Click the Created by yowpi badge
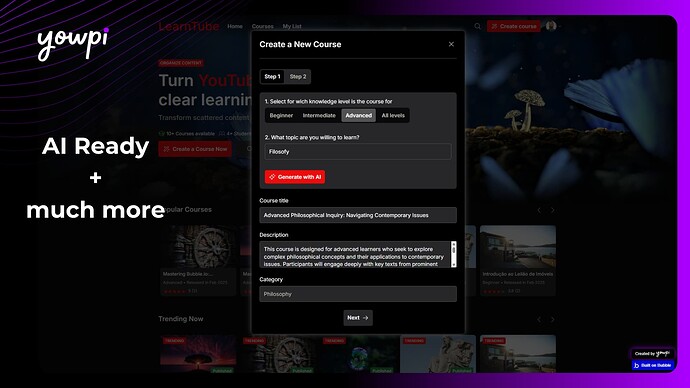The height and width of the screenshot is (388, 690). tap(652, 354)
